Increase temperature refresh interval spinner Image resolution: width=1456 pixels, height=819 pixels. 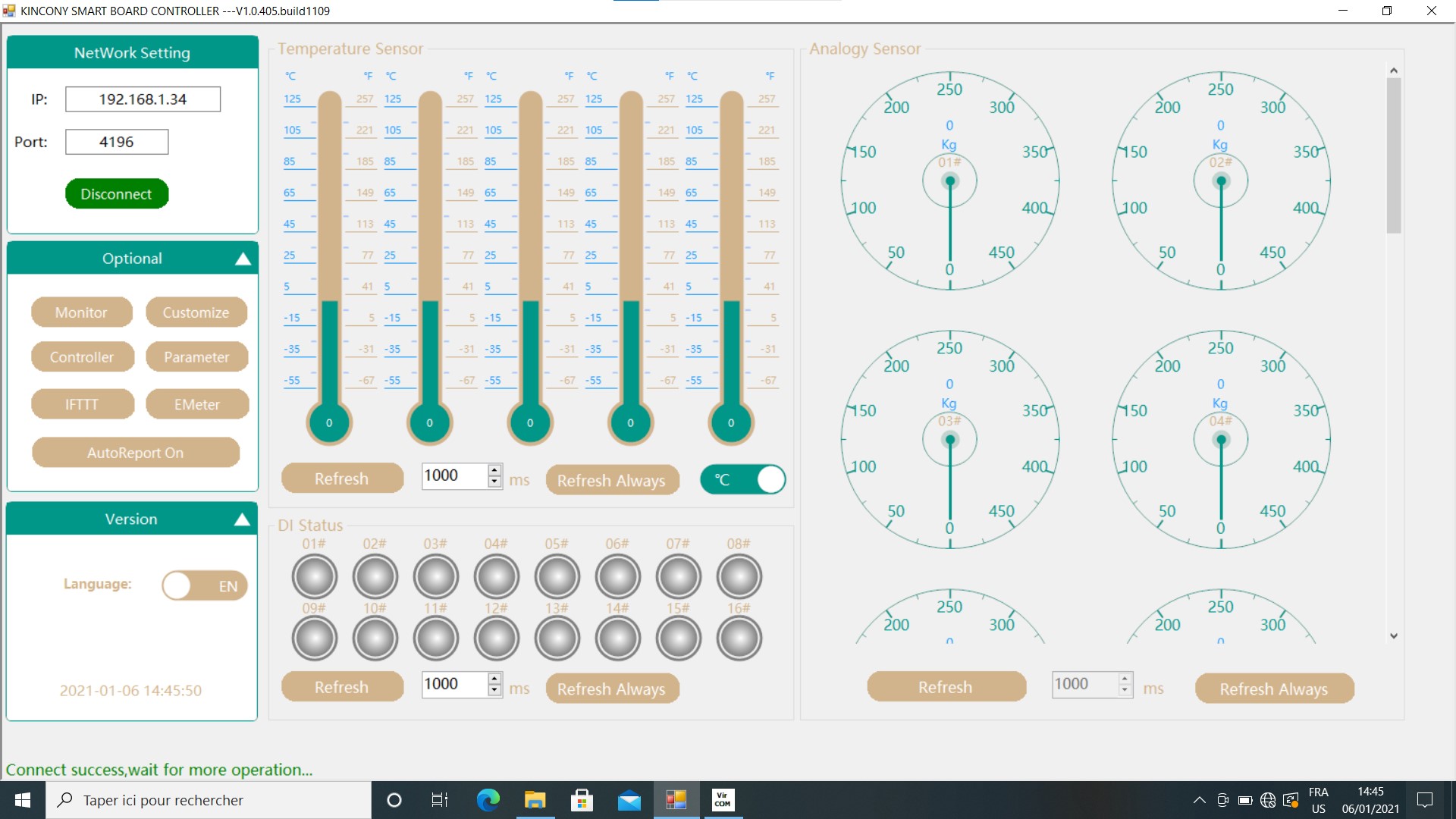coord(494,469)
